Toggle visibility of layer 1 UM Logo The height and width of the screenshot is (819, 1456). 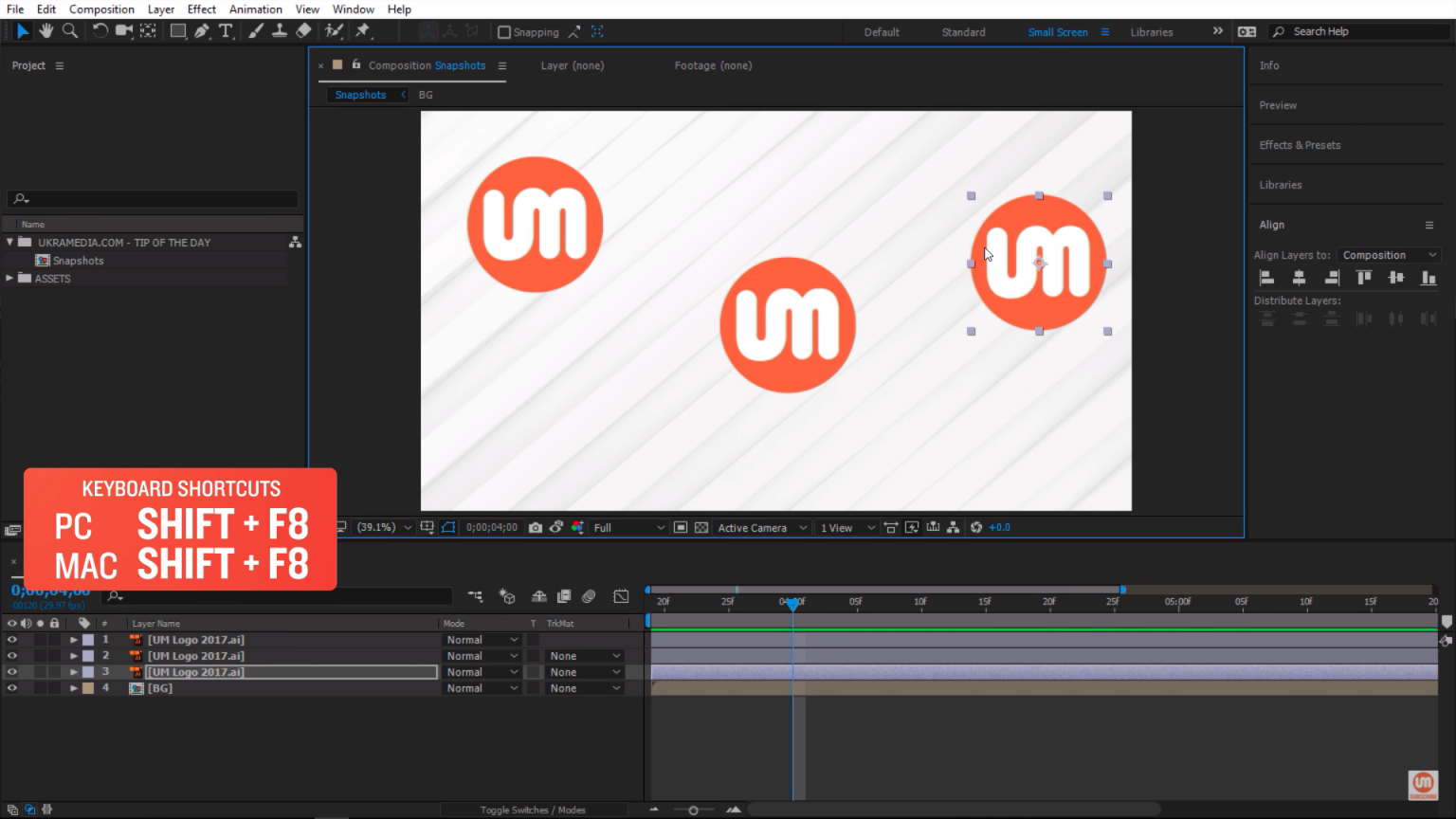12,640
